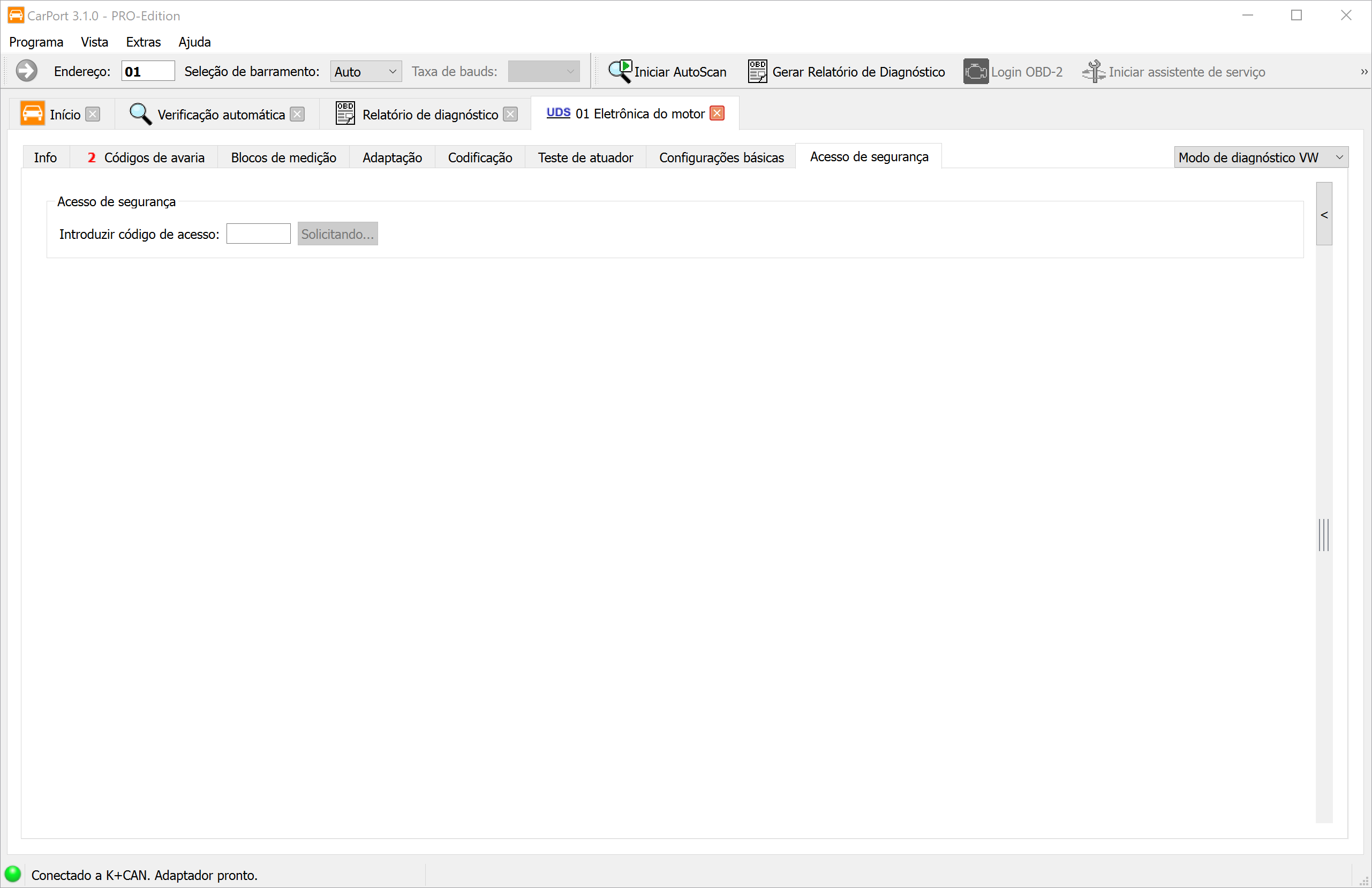1372x888 pixels.
Task: Close the Início tab
Action: (x=93, y=114)
